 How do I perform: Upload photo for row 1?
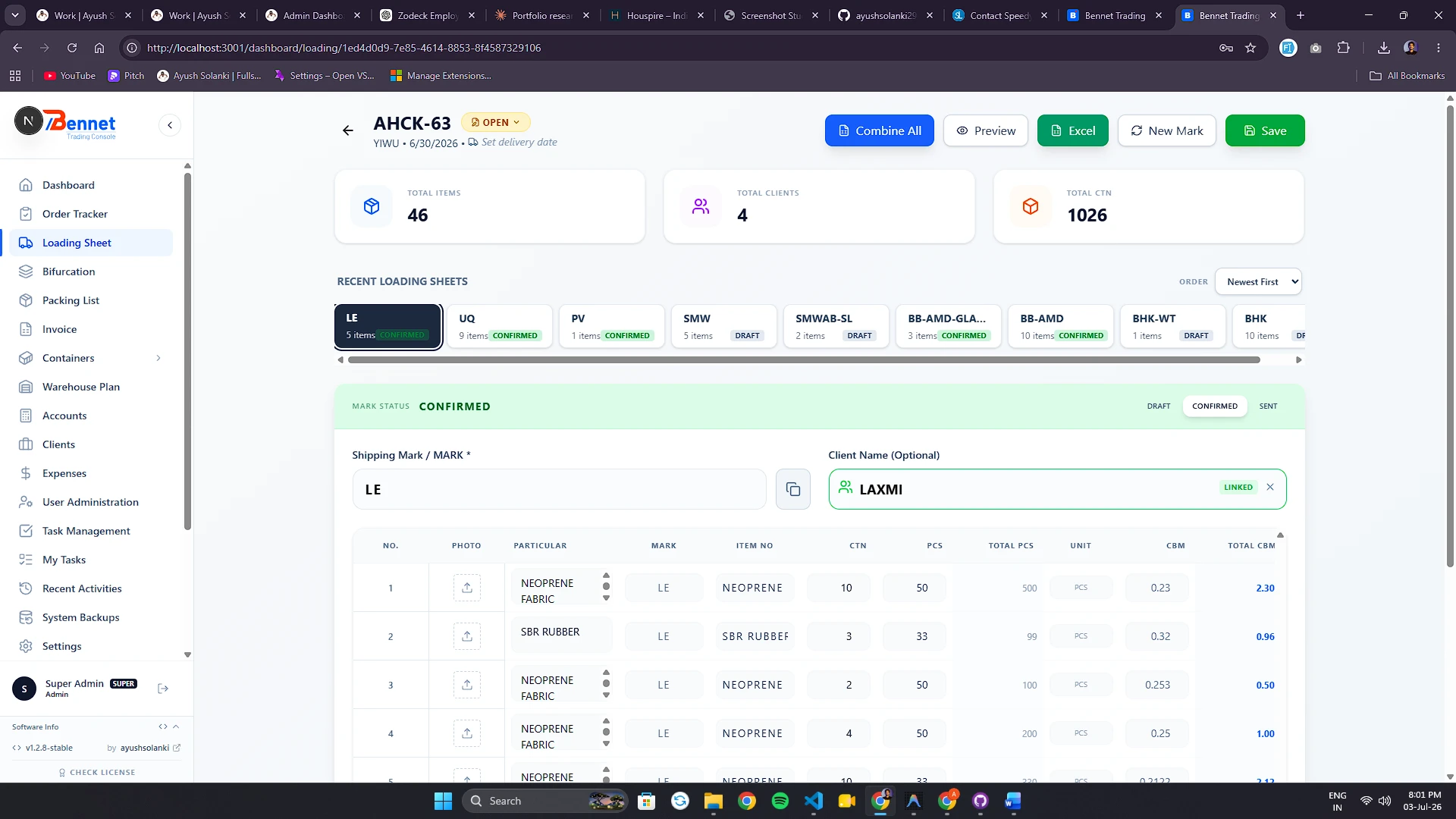tap(467, 588)
